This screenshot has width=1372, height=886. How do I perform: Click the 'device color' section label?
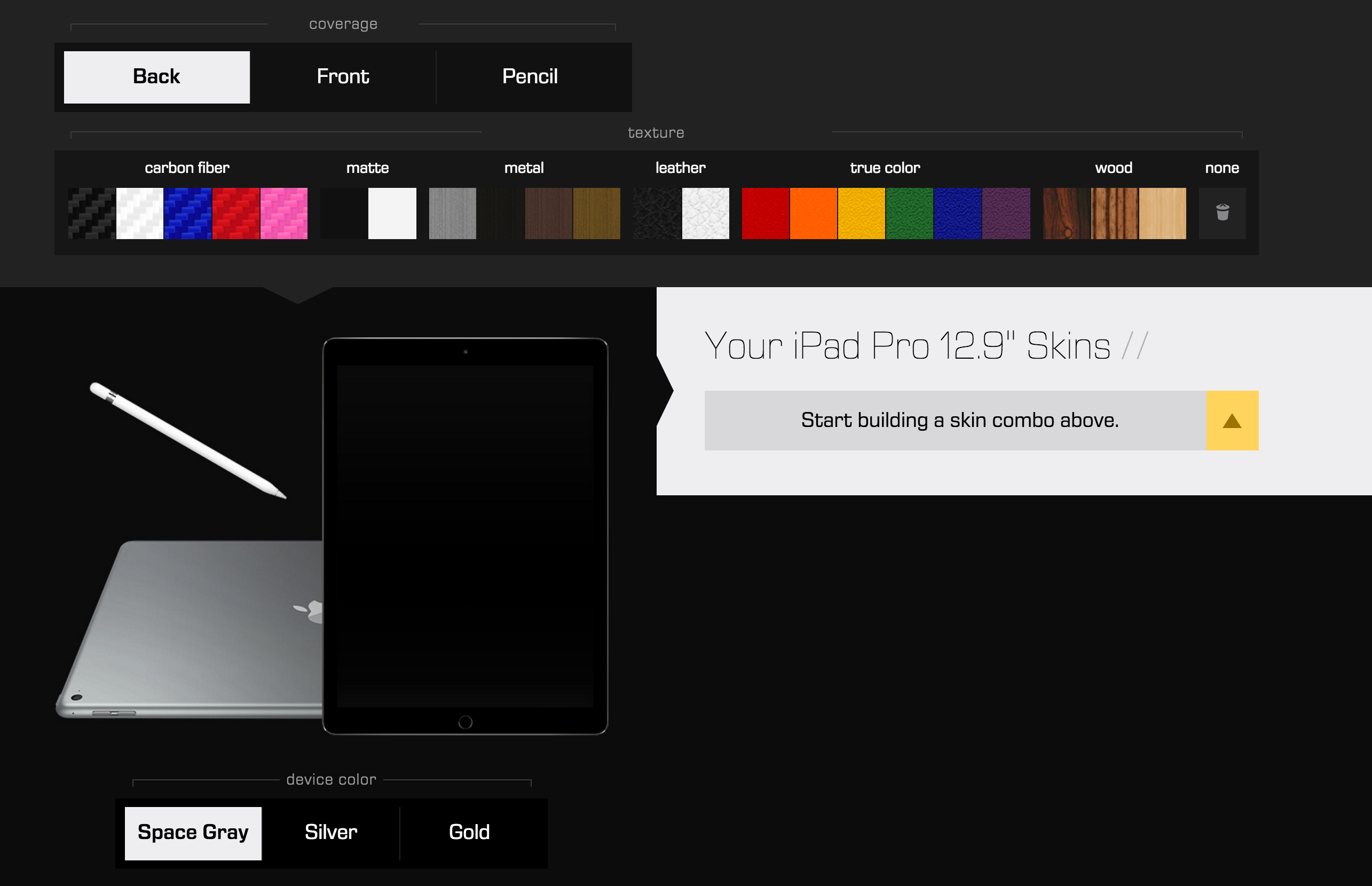332,780
